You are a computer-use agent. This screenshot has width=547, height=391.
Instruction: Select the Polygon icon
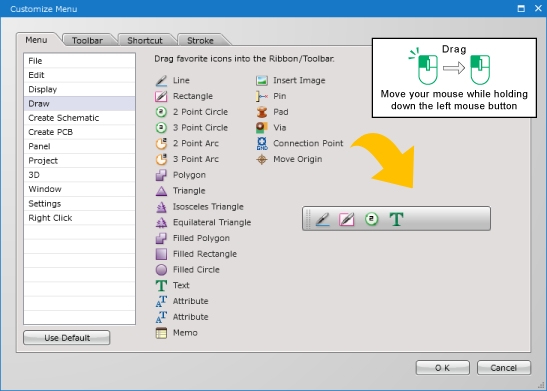[x=161, y=175]
